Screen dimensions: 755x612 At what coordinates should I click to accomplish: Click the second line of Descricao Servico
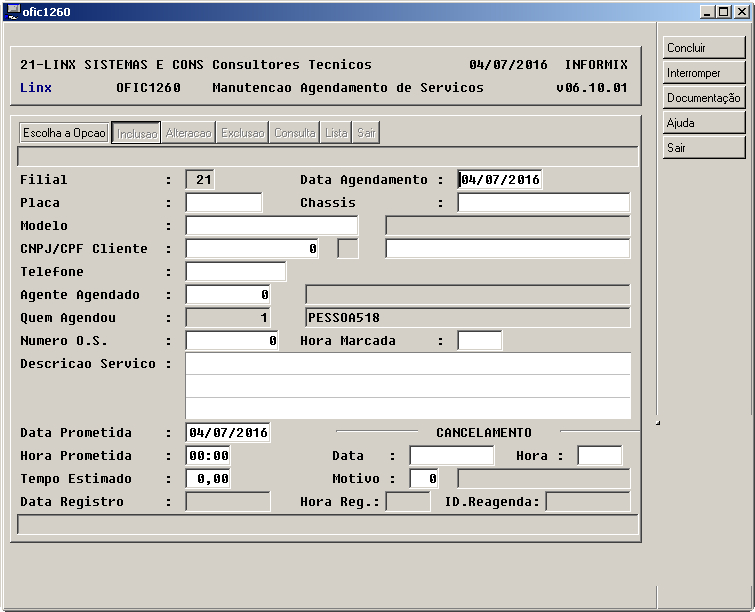pyautogui.click(x=408, y=386)
